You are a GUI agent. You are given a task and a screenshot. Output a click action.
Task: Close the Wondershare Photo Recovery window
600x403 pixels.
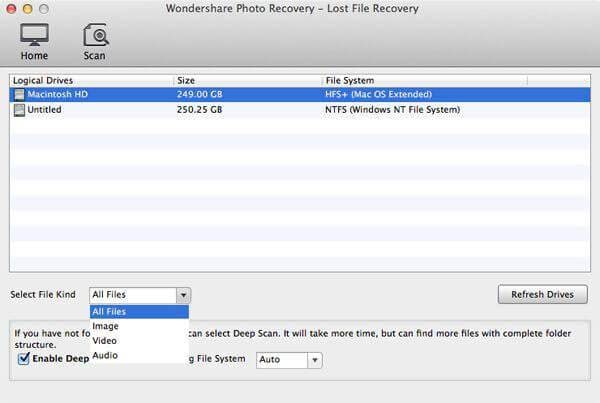(10, 8)
